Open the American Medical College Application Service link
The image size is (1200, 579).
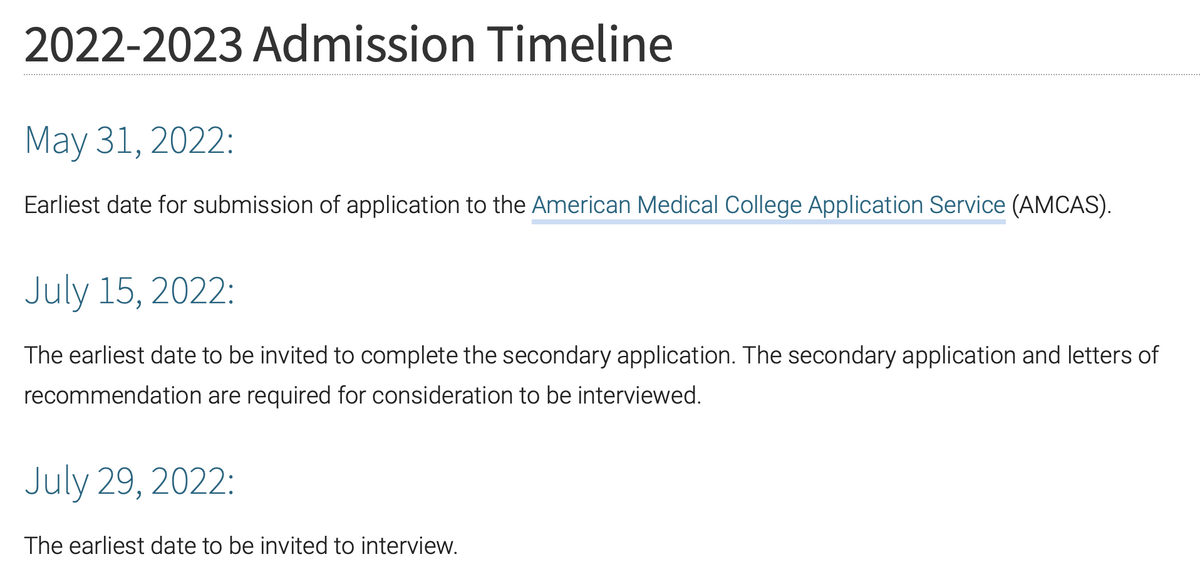(767, 206)
